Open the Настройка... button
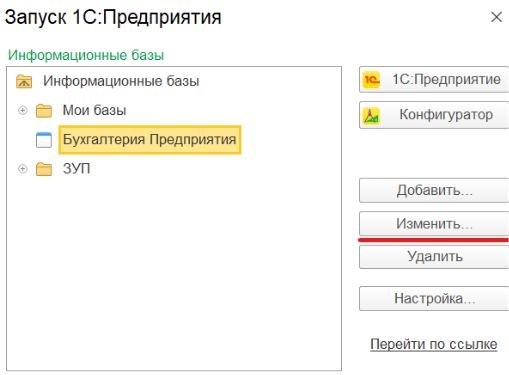 (x=434, y=298)
